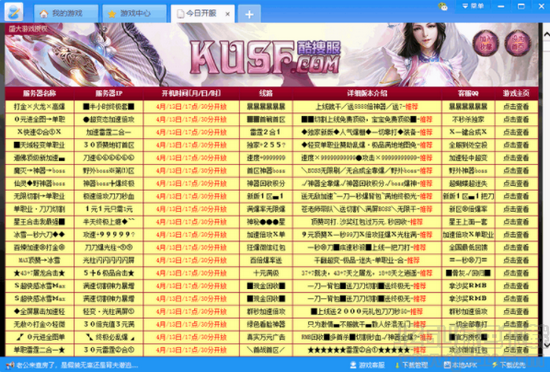The image size is (550, 372).
Task: Click the announcement megaphone news ticker
Action: coord(72,365)
